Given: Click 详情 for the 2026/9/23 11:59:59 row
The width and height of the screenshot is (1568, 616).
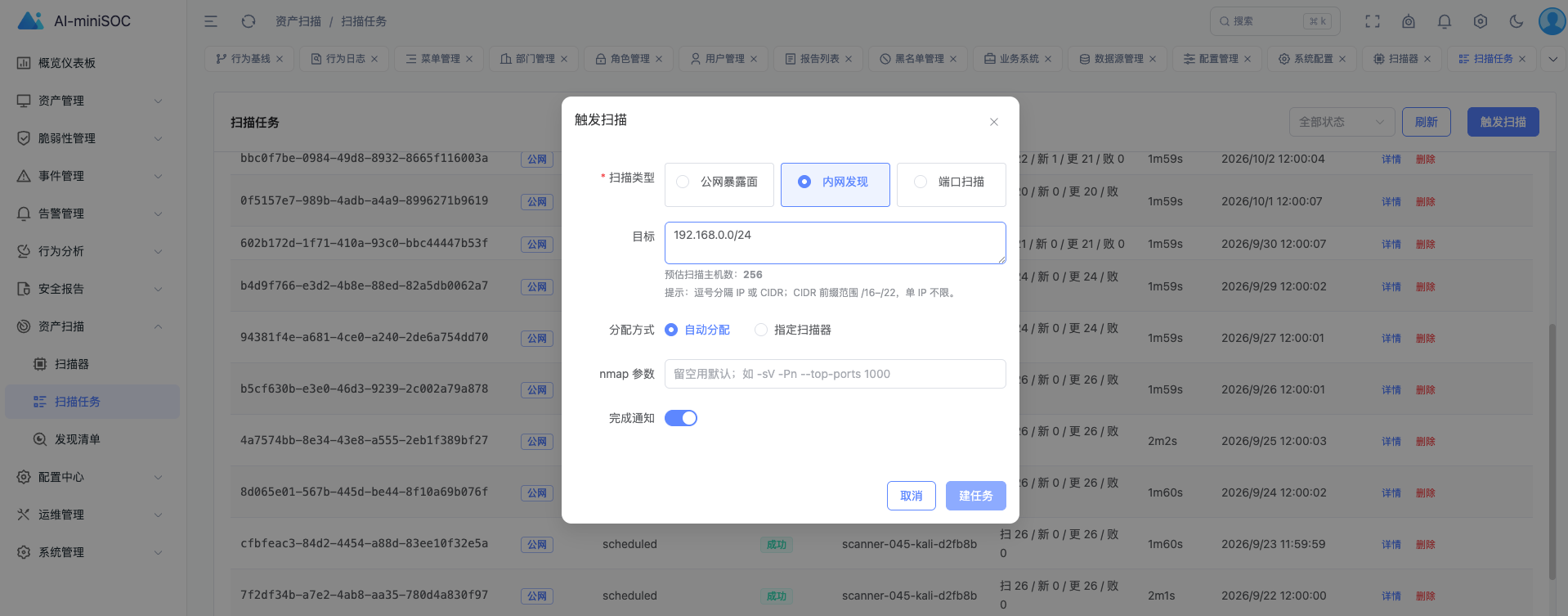Looking at the screenshot, I should tap(1391, 544).
